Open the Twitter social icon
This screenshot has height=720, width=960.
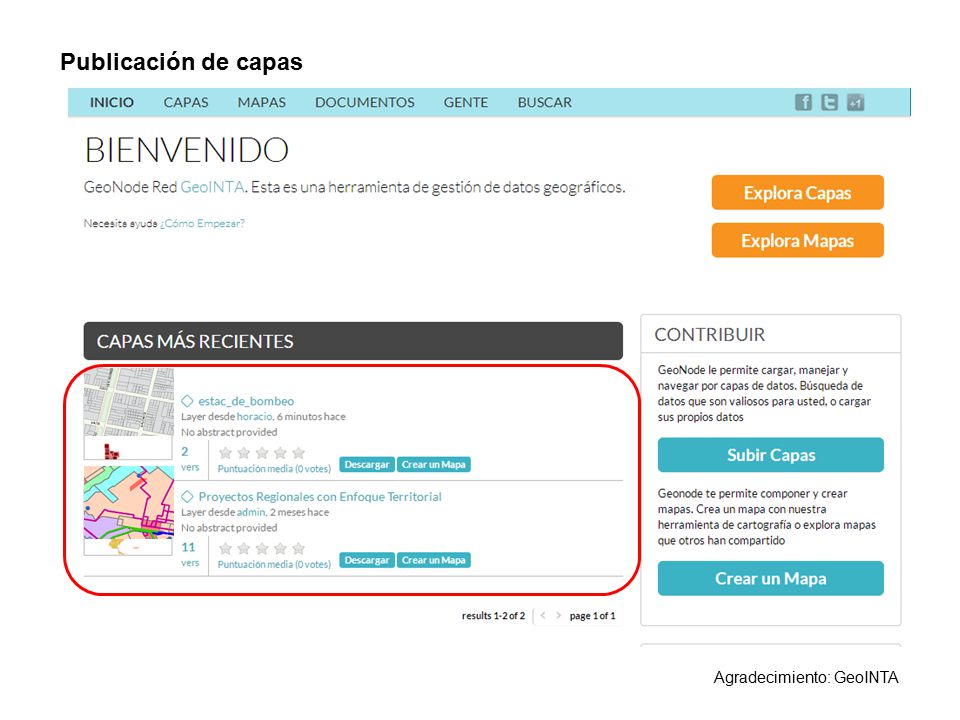click(830, 102)
